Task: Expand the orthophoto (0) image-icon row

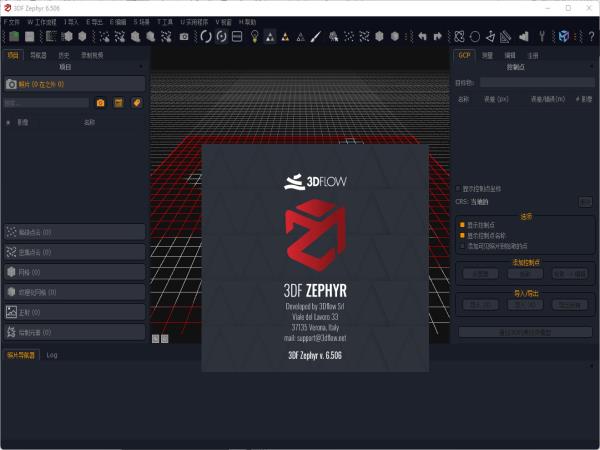Action: 75,312
